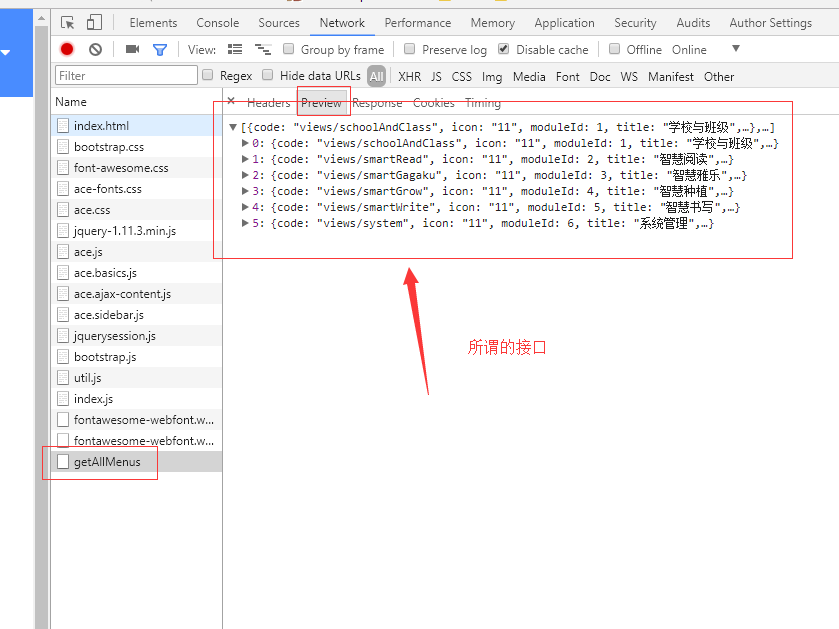The width and height of the screenshot is (839, 629).
Task: Stop recording network log with red button
Action: [x=67, y=49]
